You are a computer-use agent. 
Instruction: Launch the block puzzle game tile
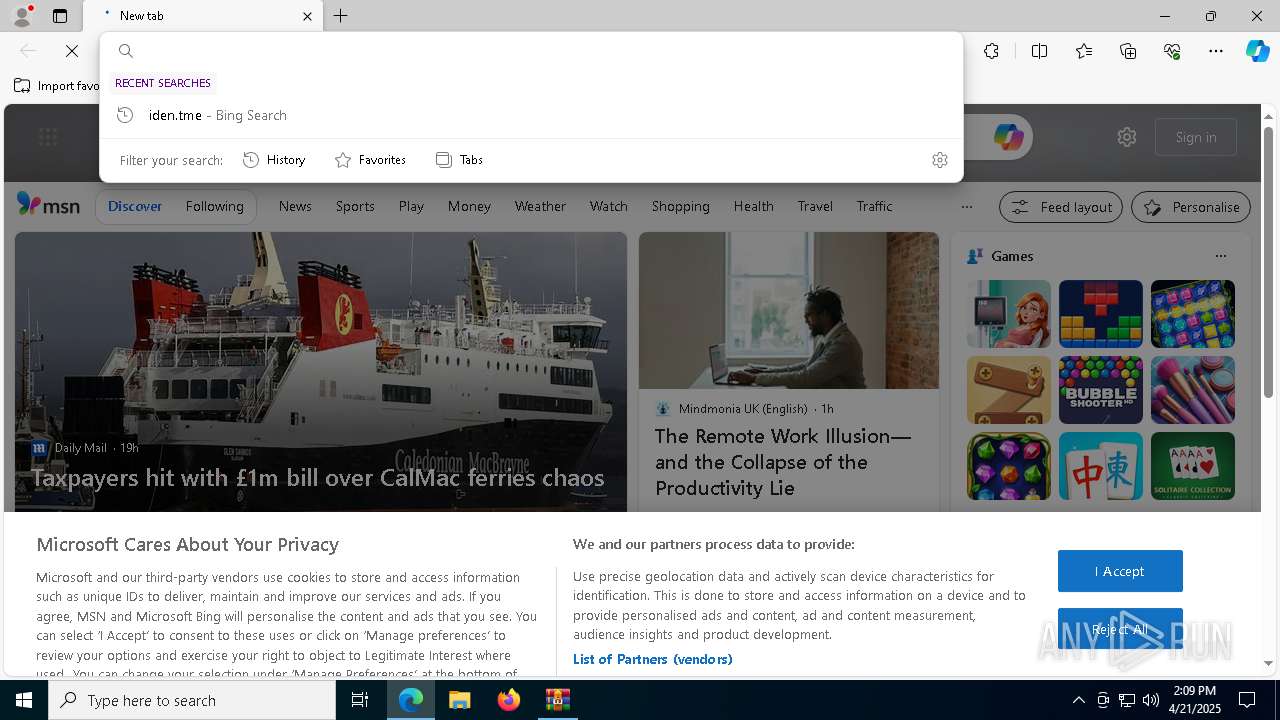pyautogui.click(x=1101, y=314)
